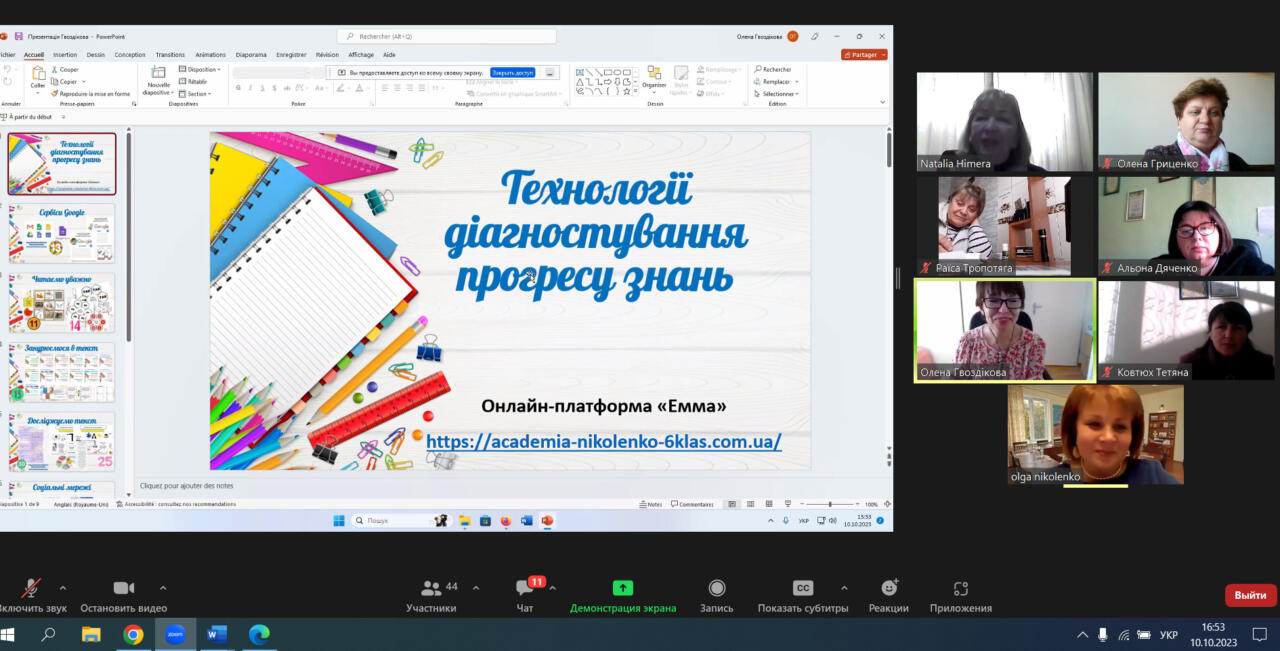Click the Word icon in Windows taskbar
Viewport: 1280px width, 651px height.
217,634
